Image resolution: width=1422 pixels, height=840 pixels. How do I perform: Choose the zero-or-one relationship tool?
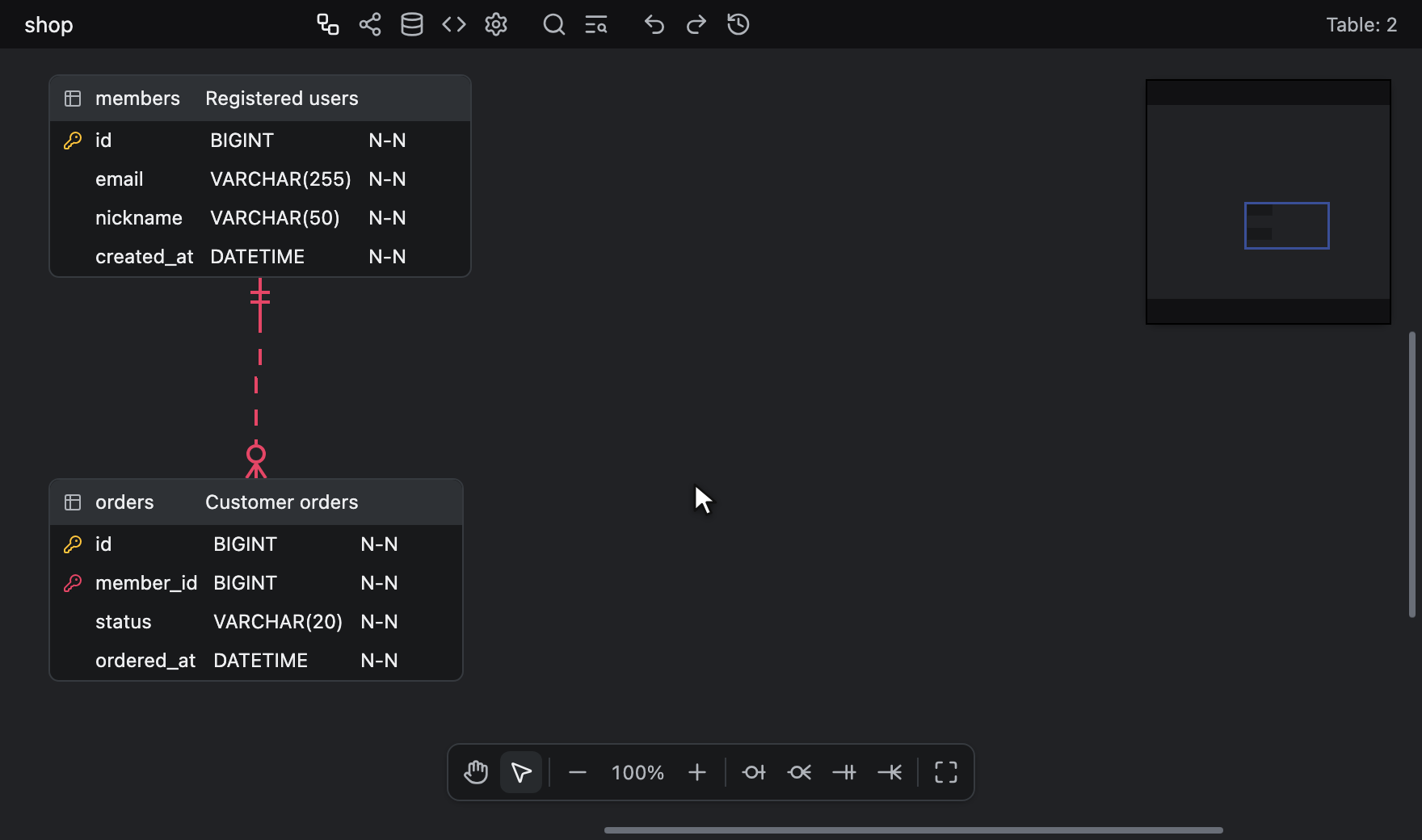coord(754,772)
